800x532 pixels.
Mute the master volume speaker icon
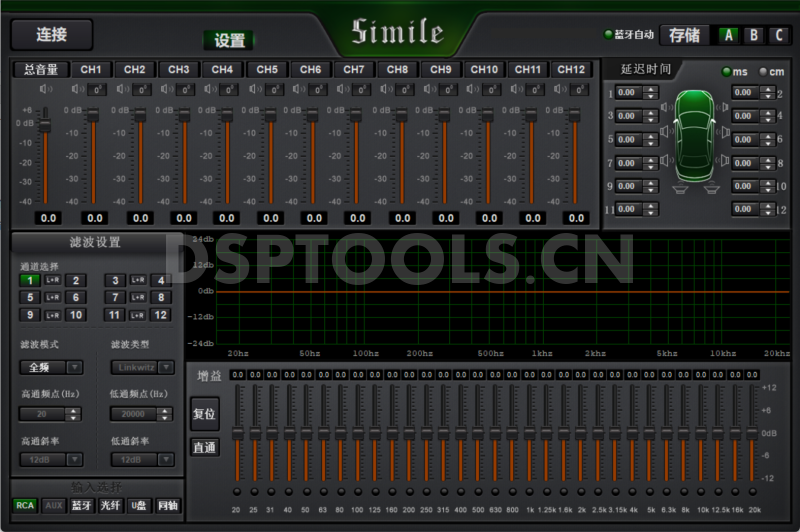[45, 89]
